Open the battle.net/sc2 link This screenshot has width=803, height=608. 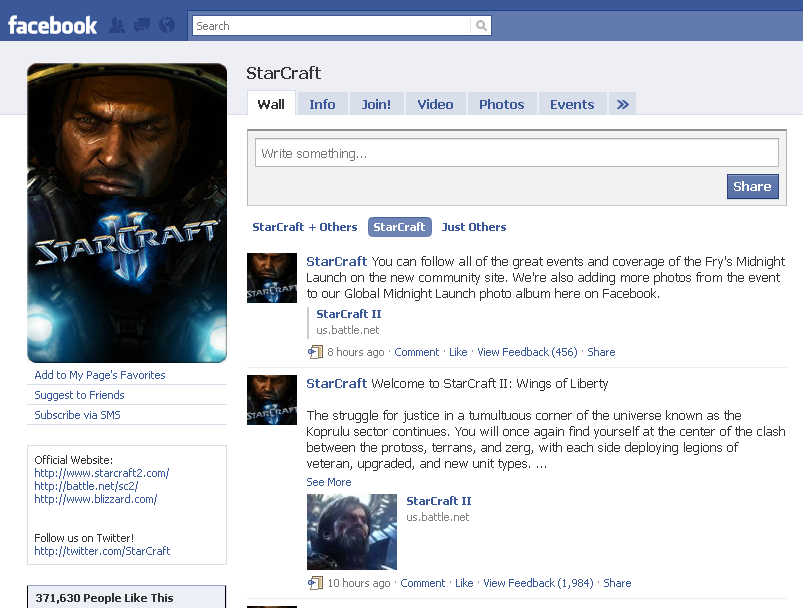(86, 486)
